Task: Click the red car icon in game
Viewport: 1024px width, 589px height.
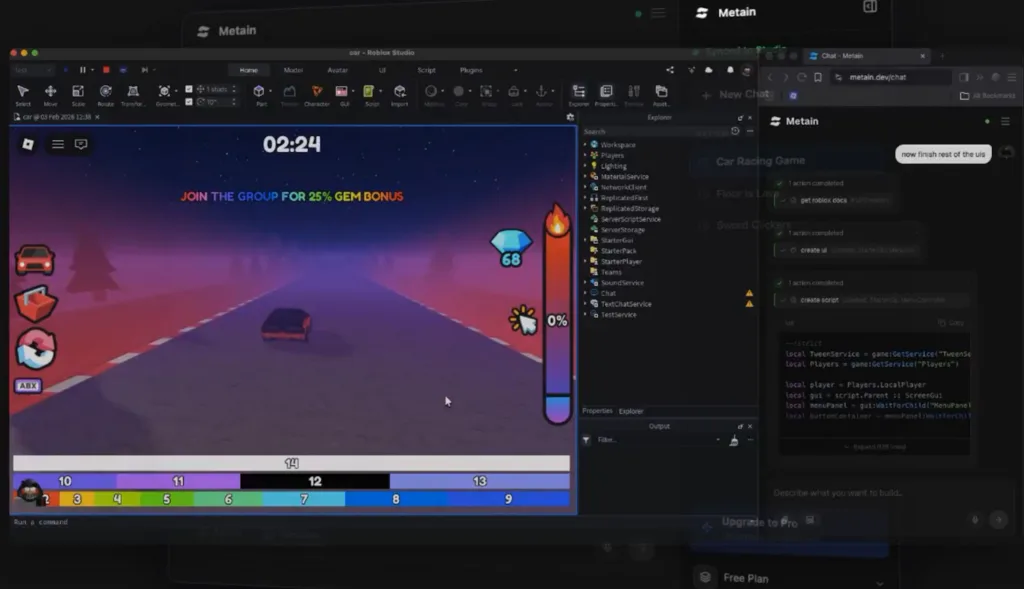Action: 35,259
